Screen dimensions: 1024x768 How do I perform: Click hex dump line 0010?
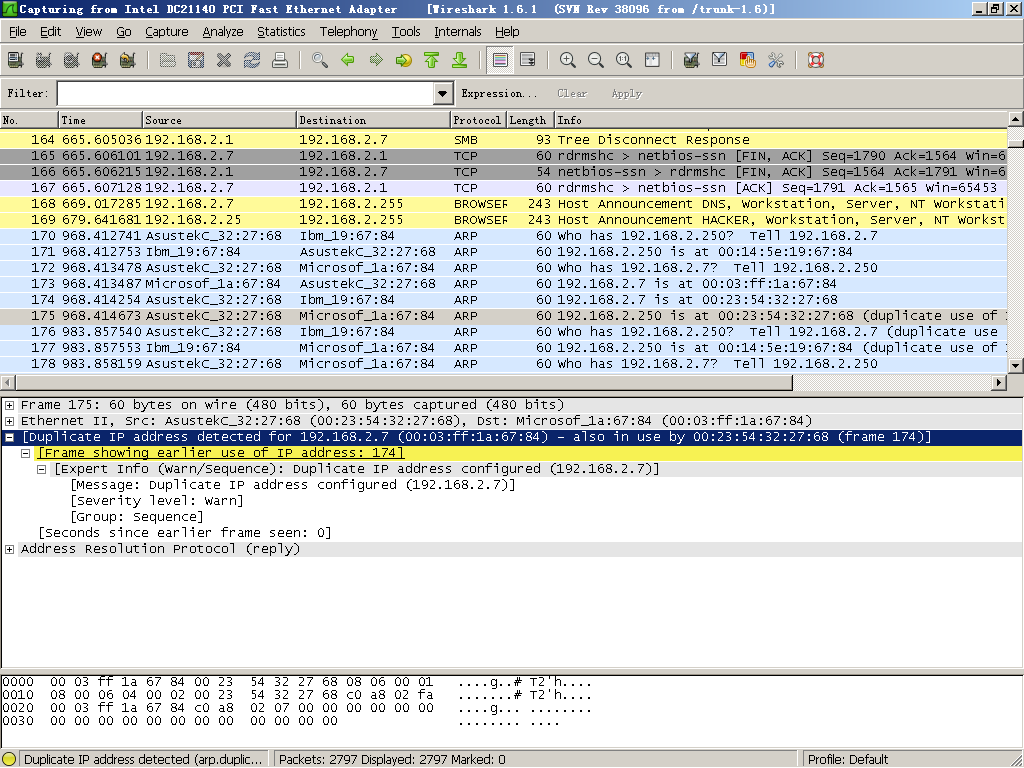297,695
